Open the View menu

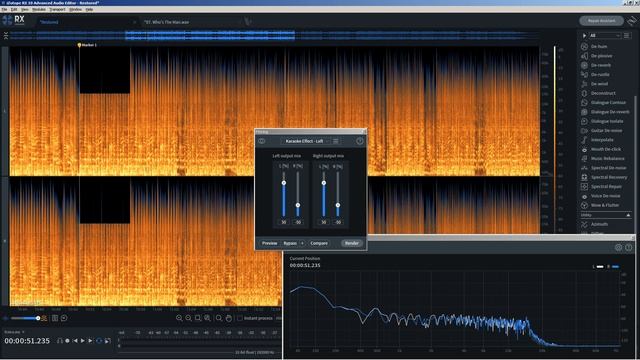(x=24, y=9)
